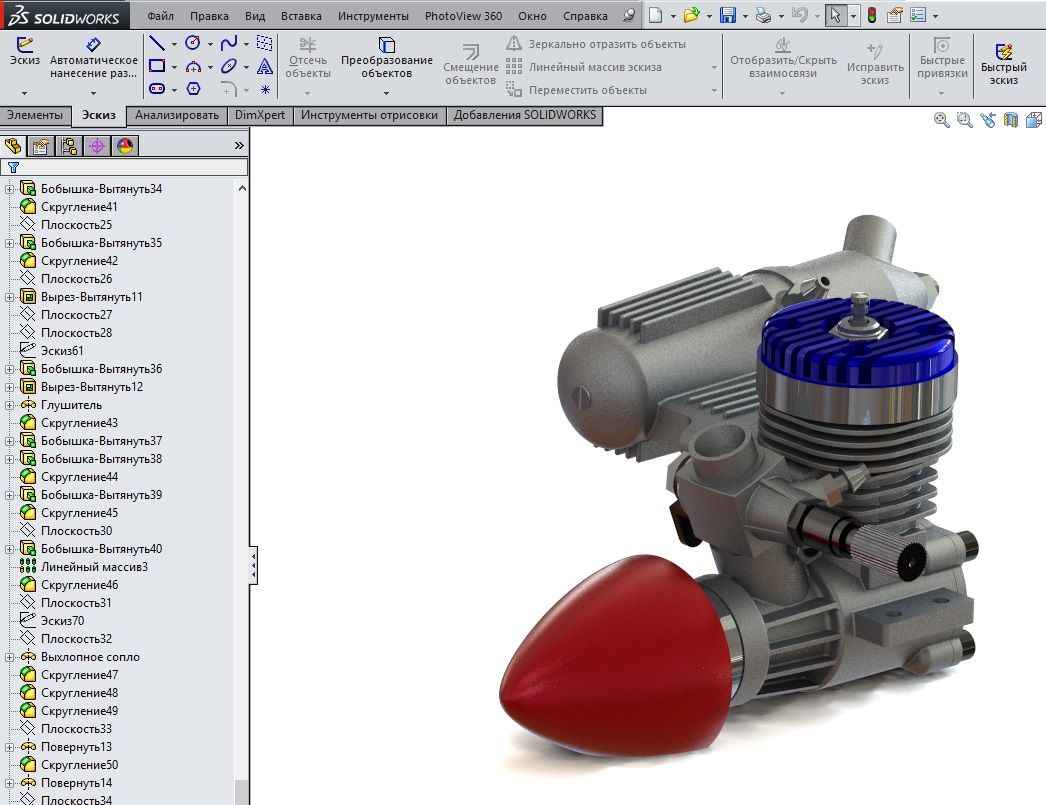1046x805 pixels.
Task: Open the Rectangle tool dropdown arrow
Action: [x=174, y=67]
